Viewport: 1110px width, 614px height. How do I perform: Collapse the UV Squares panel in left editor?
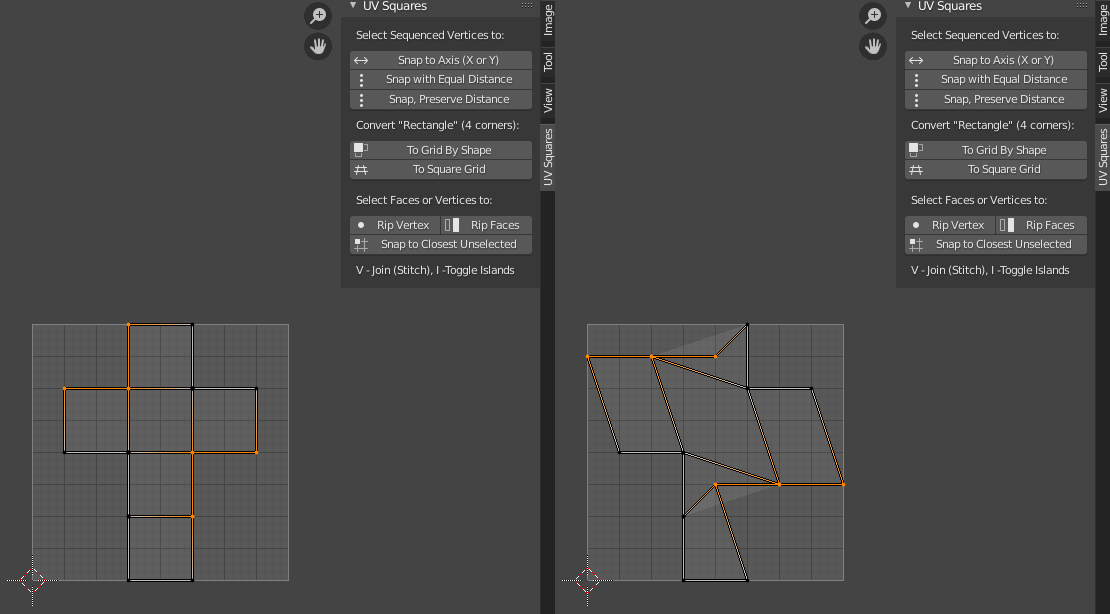tap(353, 6)
